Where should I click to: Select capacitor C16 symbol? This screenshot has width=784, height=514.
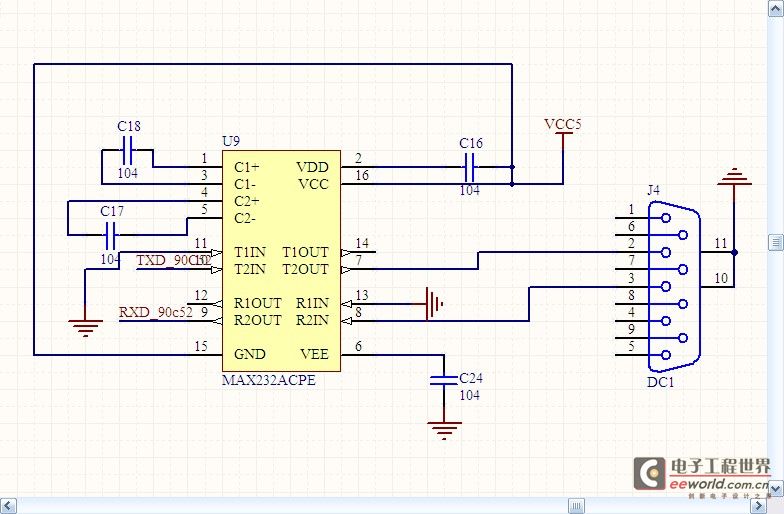pos(470,168)
